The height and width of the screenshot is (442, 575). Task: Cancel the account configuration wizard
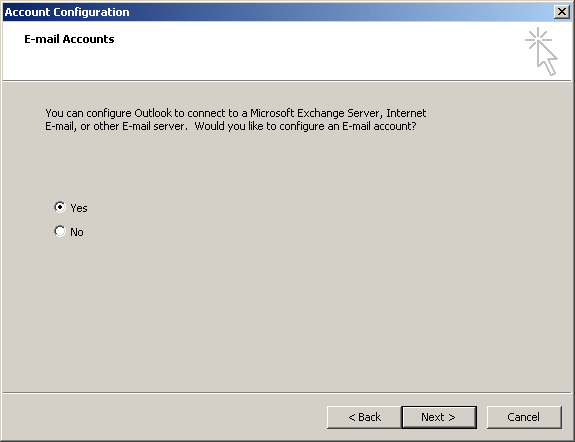click(524, 417)
